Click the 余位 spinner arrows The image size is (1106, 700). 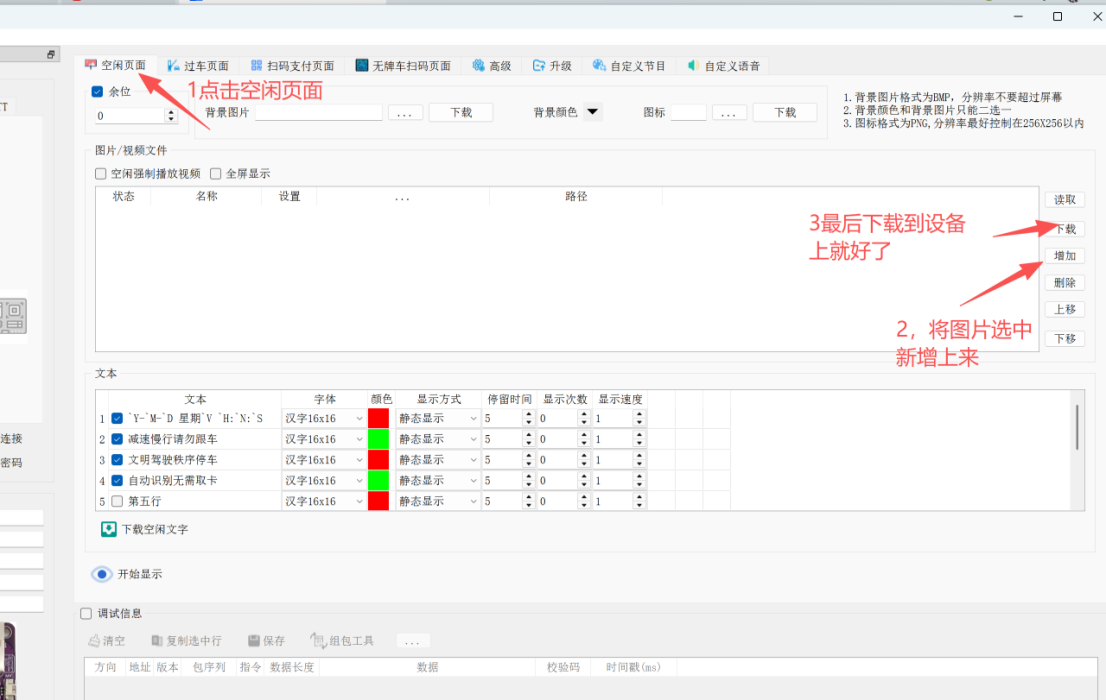[x=171, y=116]
